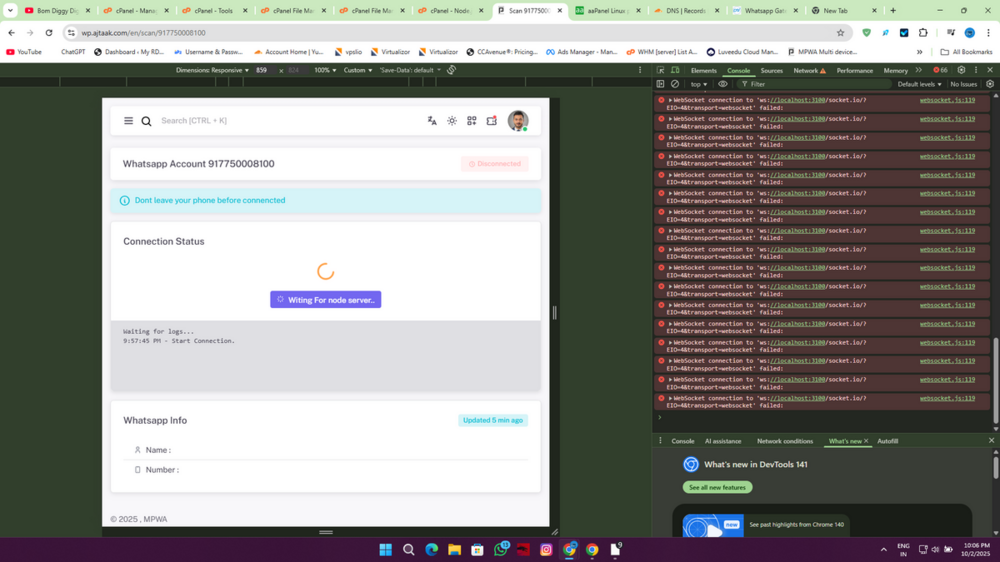Image resolution: width=1000 pixels, height=562 pixels.
Task: Open DevTools customize three-dot menu
Action: (976, 70)
